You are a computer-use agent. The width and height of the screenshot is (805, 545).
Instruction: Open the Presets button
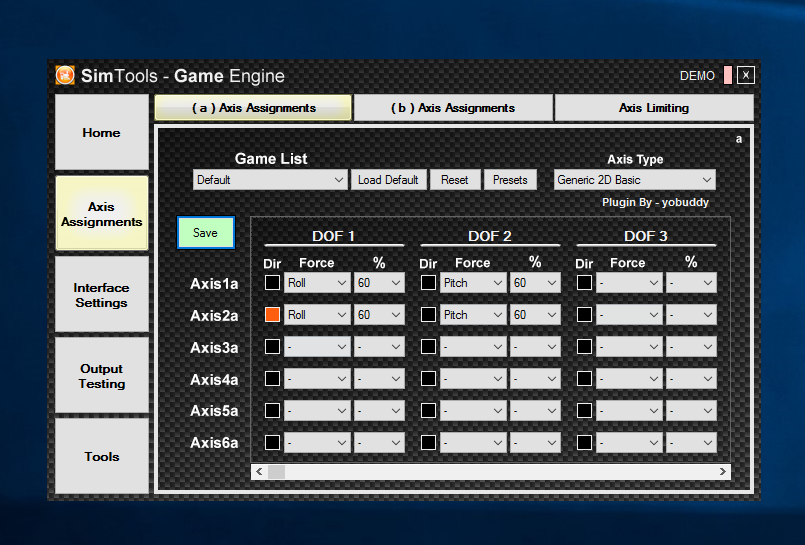(x=510, y=180)
